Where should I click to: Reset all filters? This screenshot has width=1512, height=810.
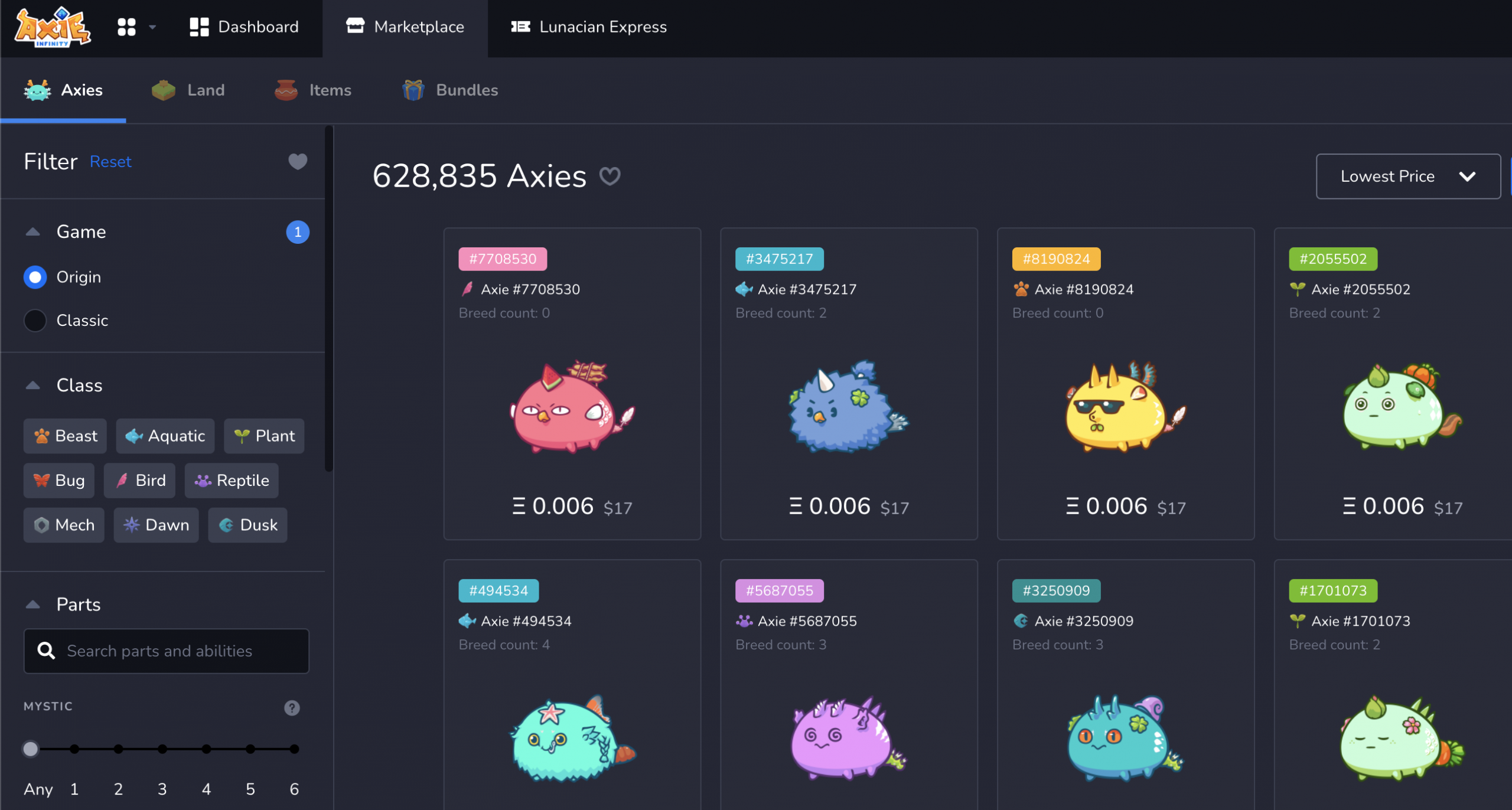[x=110, y=162]
